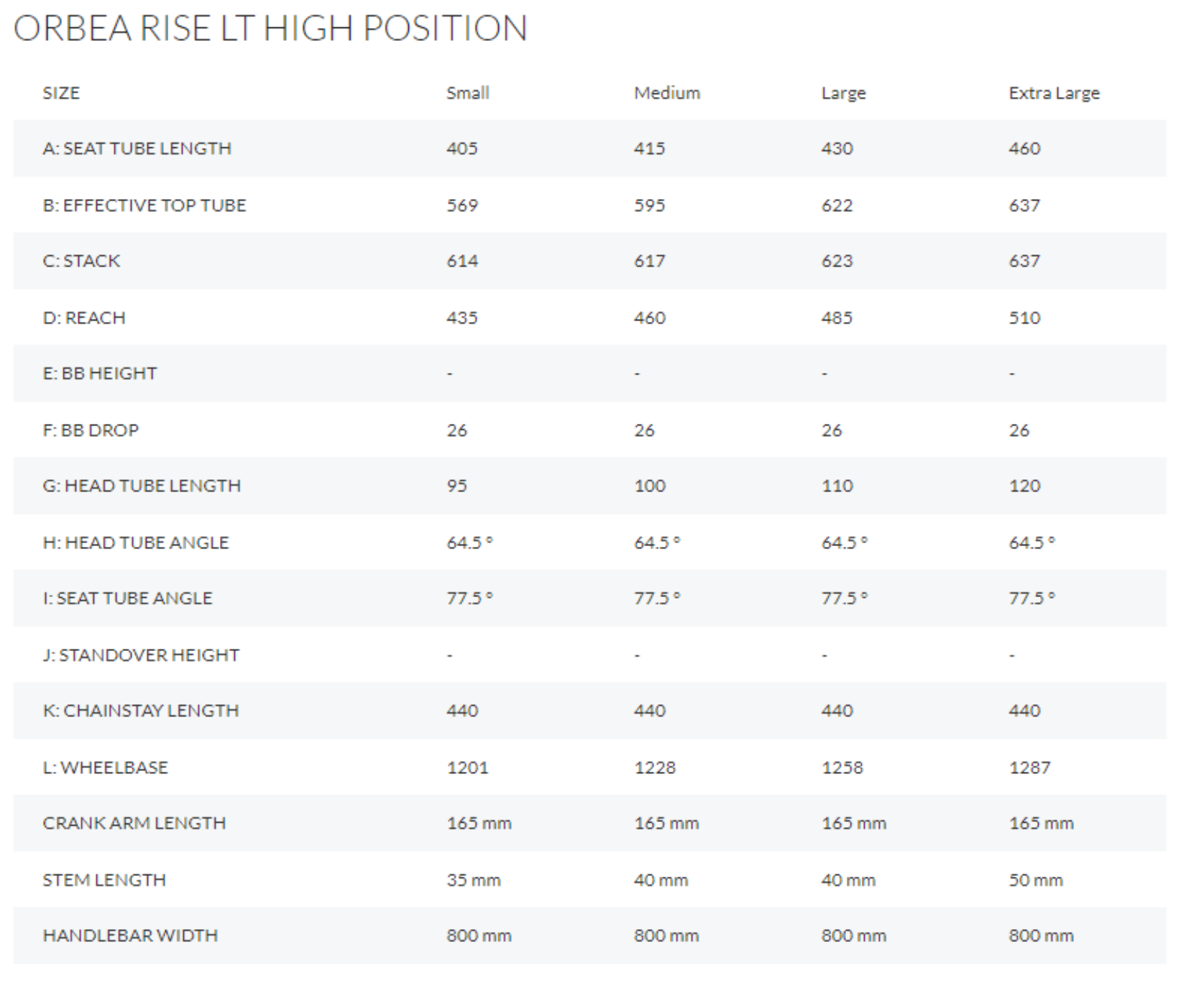Click the SIZE header label
This screenshot has width=1204, height=1006.
(61, 93)
